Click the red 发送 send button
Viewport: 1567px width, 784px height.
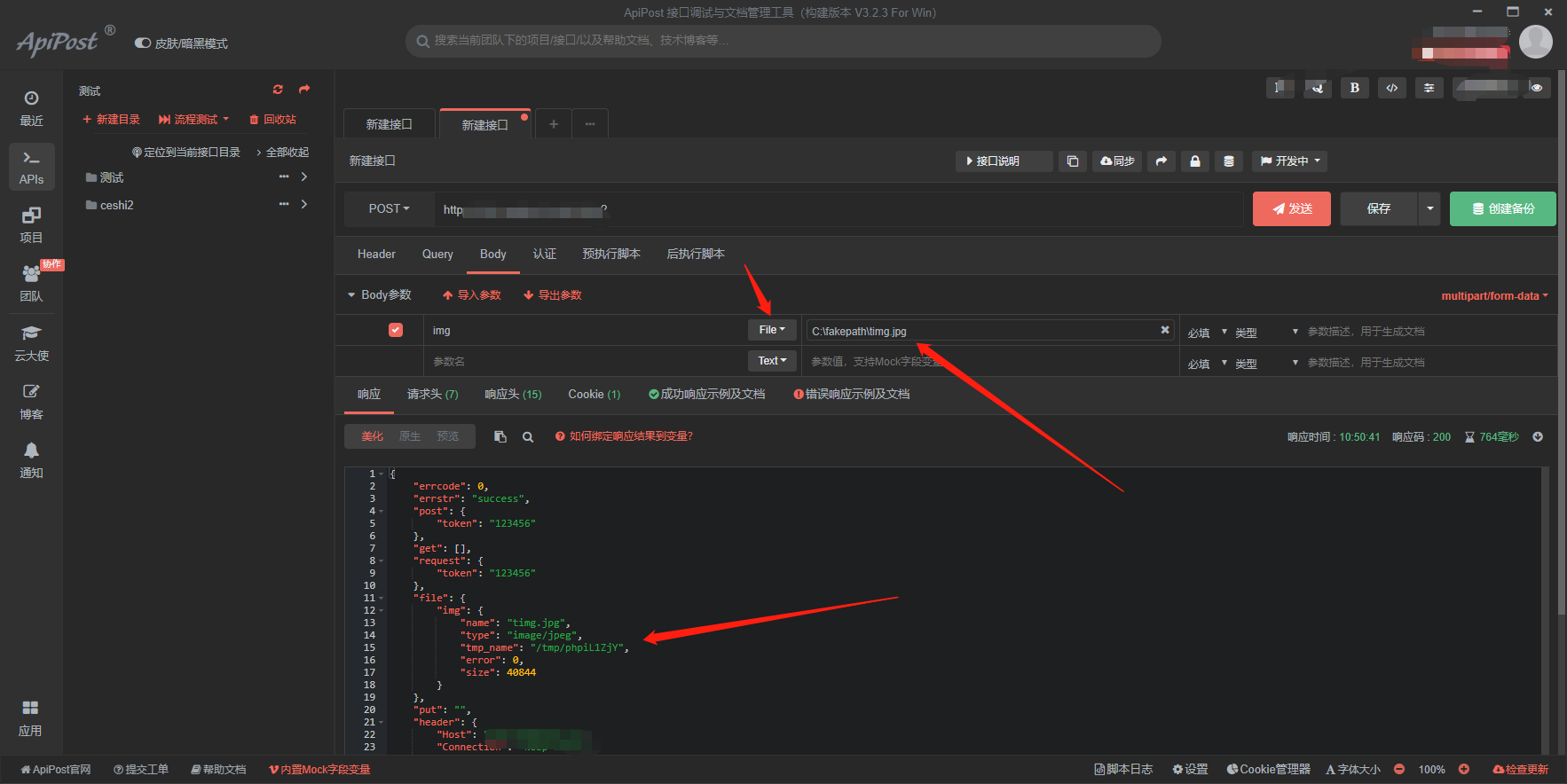point(1292,208)
